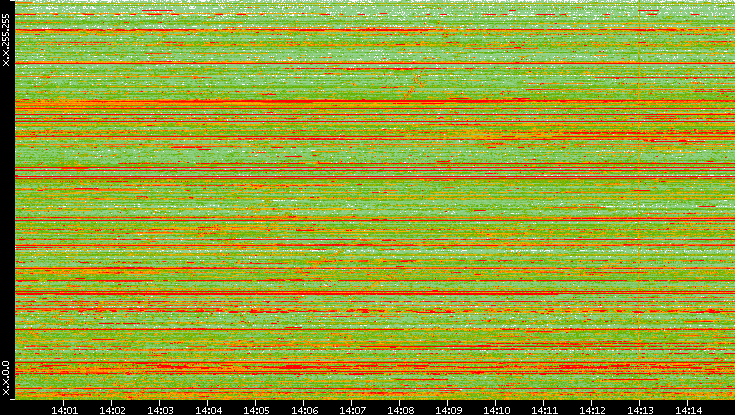This screenshot has width=735, height=415.
Task: Click the x.x.0.0 vertical axis label
Action: [x=6, y=378]
